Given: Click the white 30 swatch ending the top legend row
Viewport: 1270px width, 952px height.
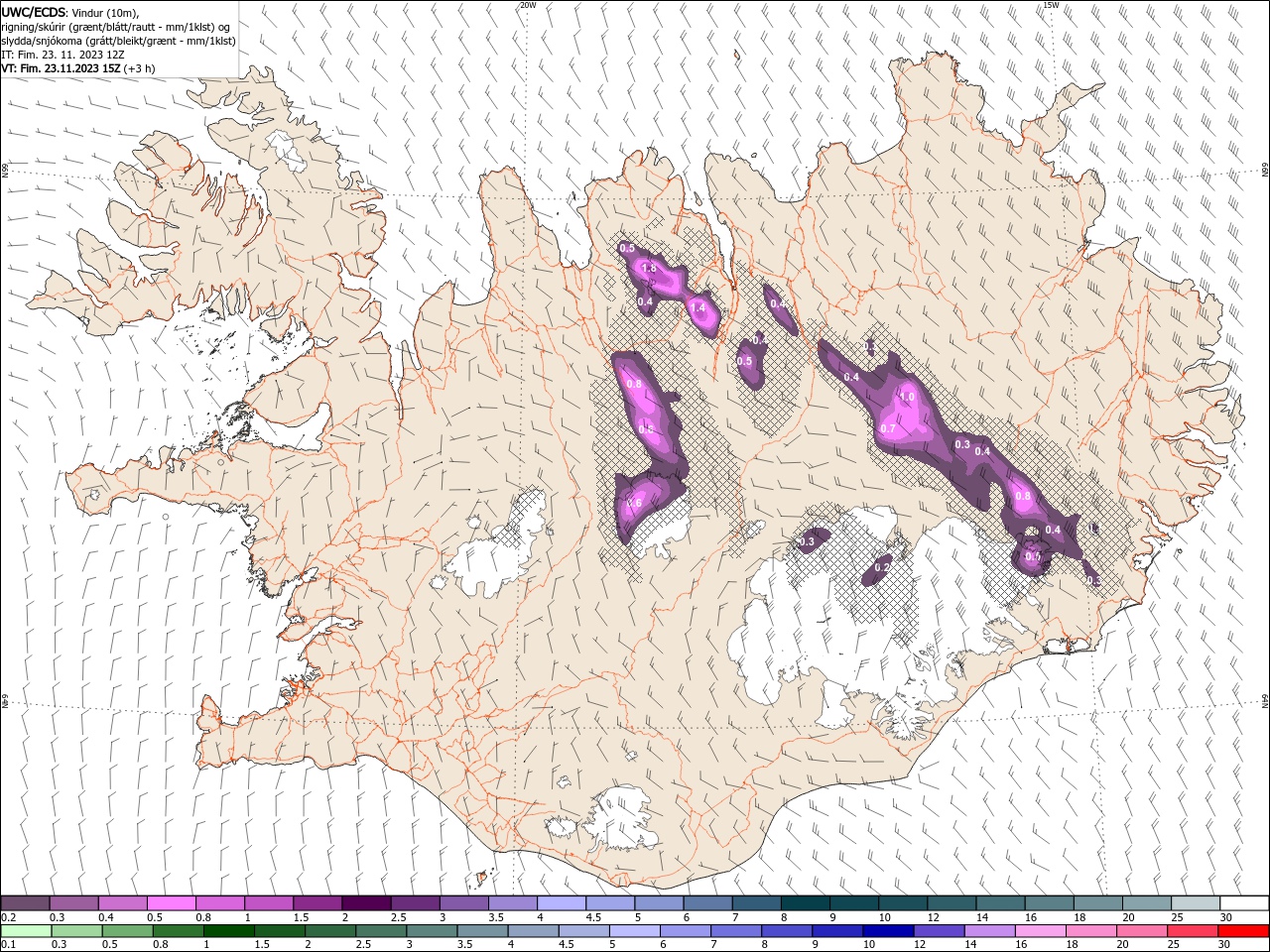Looking at the screenshot, I should coord(1244,903).
